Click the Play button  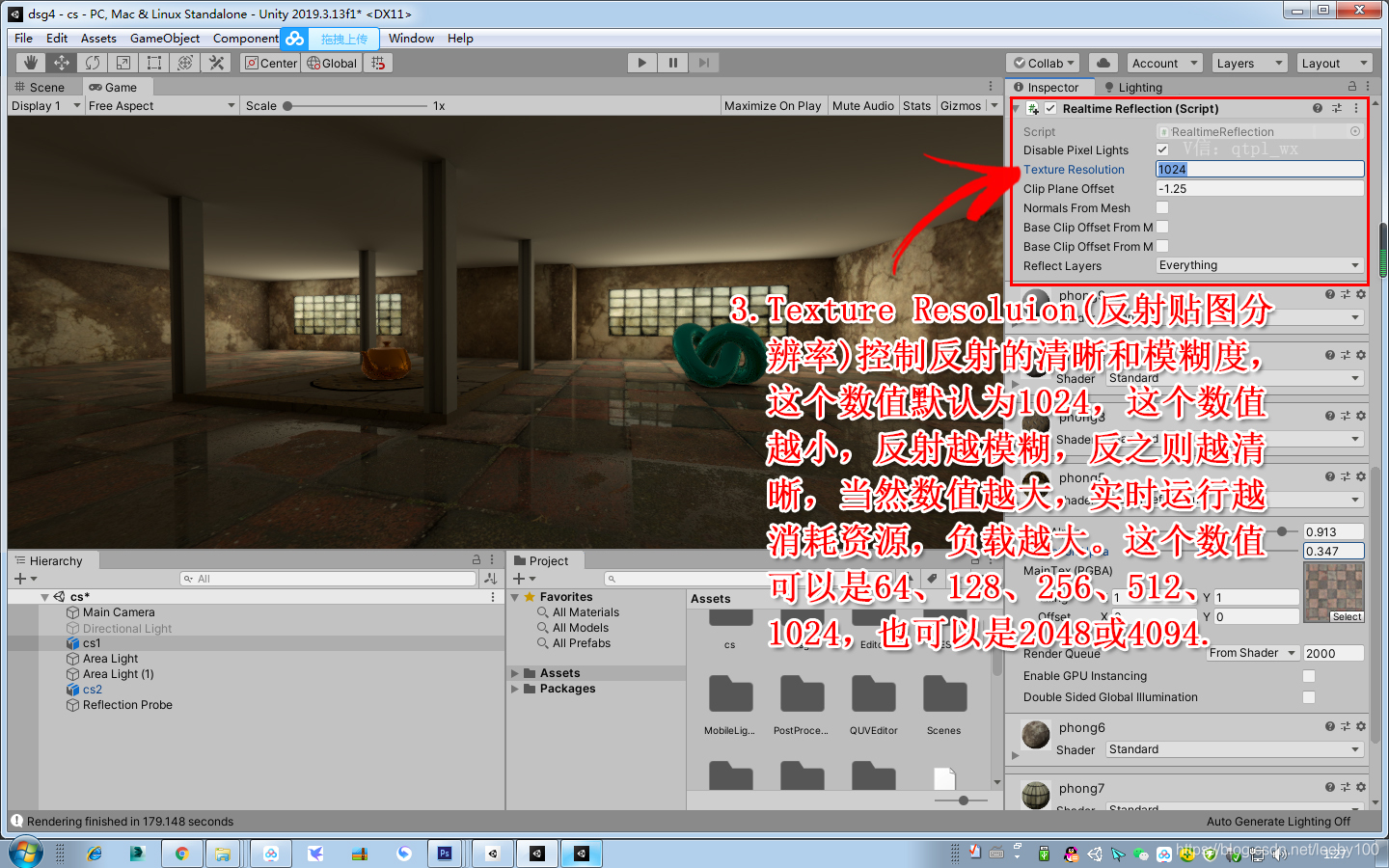642,63
